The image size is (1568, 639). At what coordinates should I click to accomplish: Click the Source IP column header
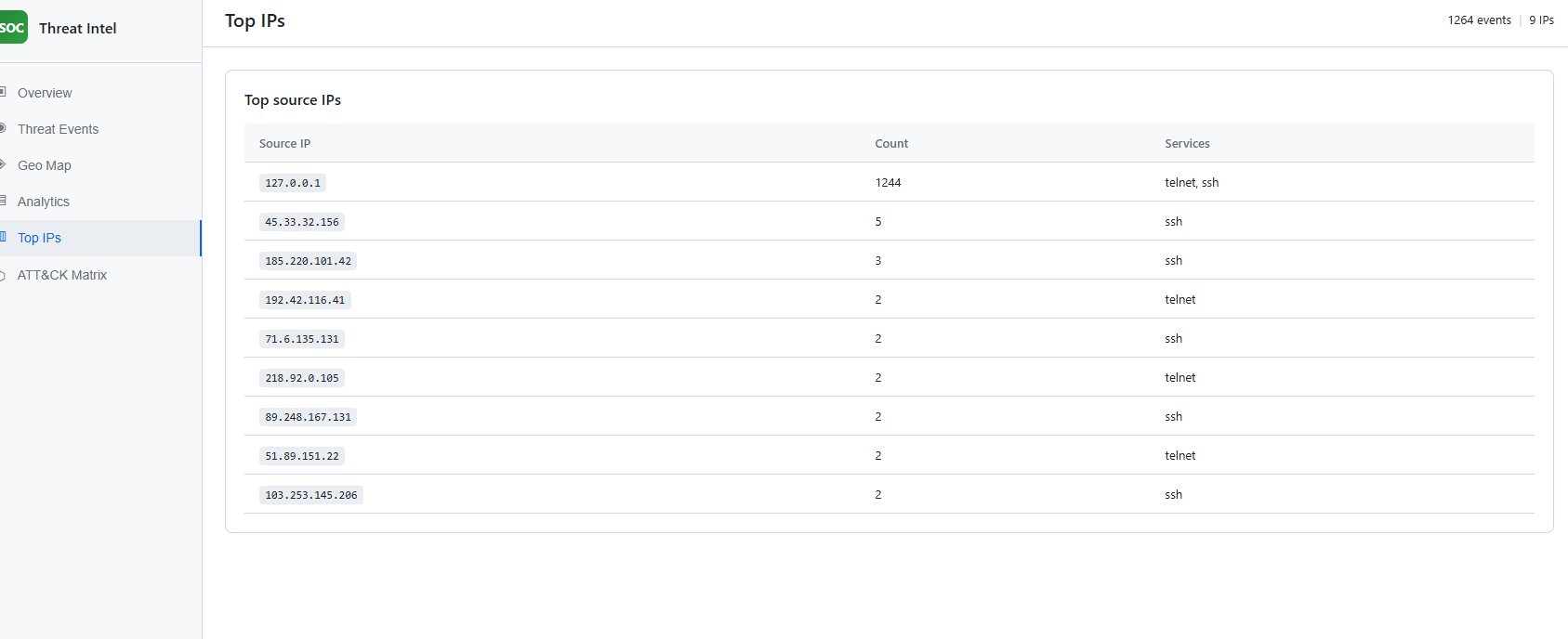tap(284, 144)
